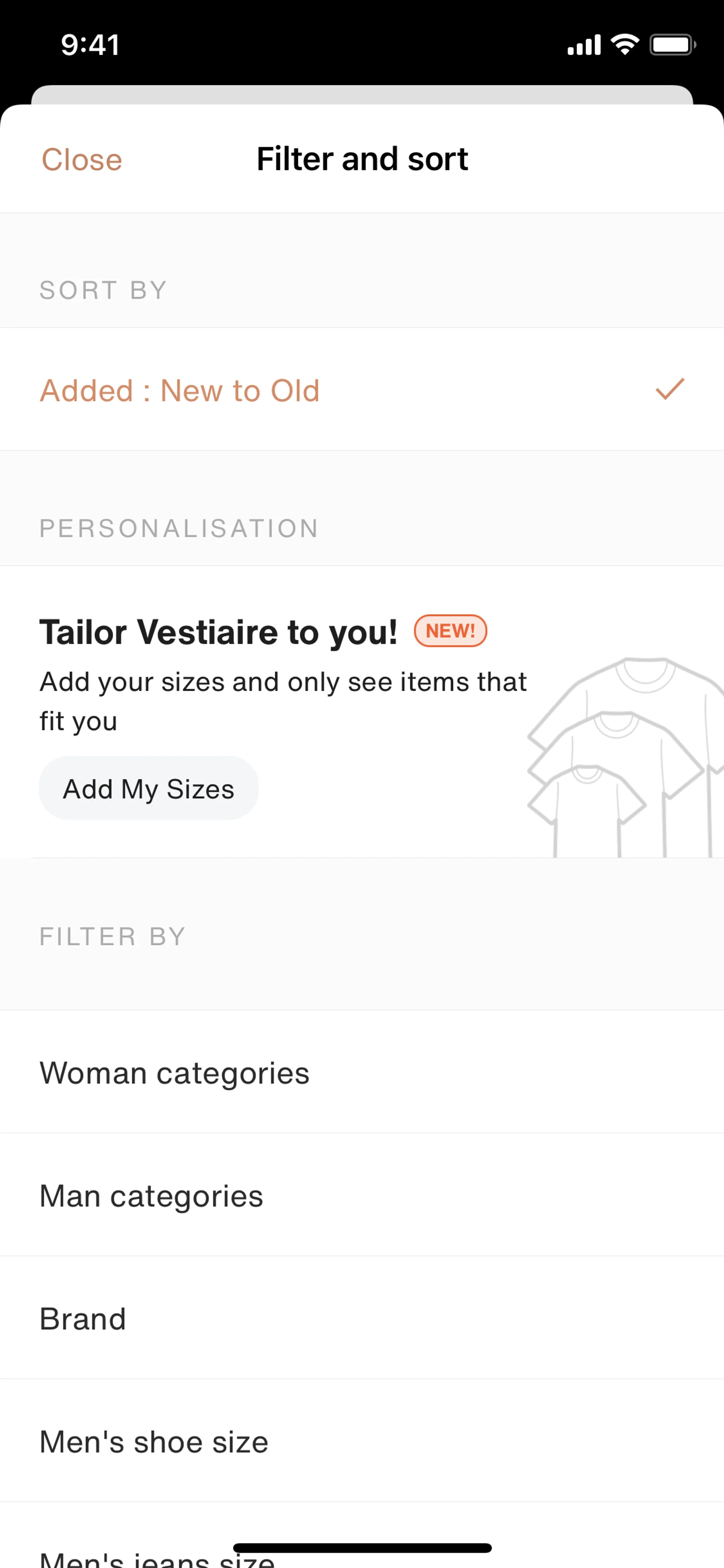
Task: Tap the Filter and sort title
Action: click(x=362, y=159)
